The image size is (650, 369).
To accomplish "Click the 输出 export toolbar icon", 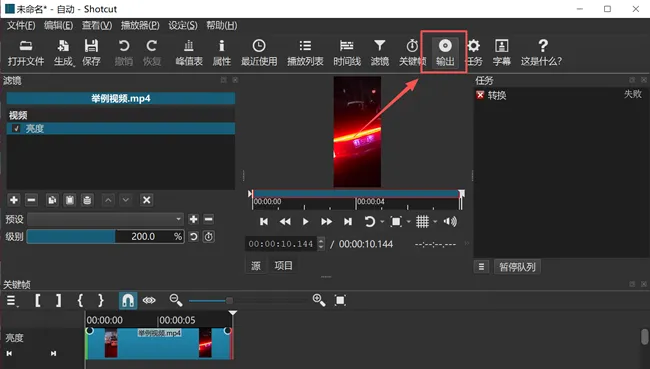I will coord(445,53).
